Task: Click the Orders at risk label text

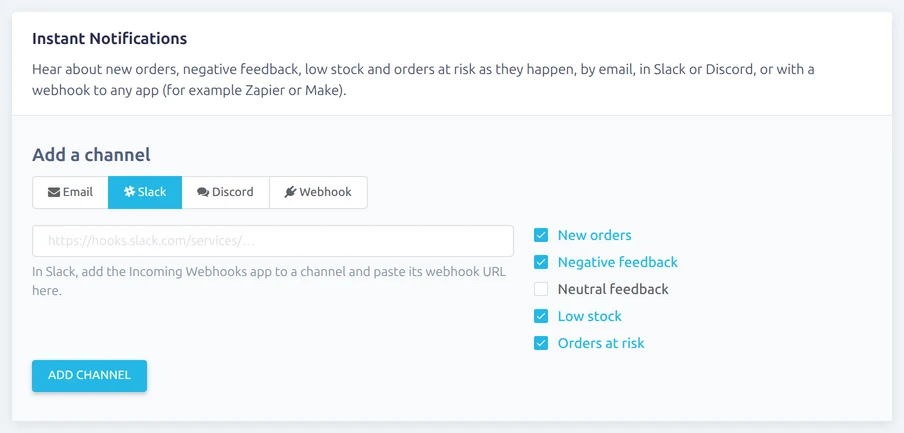Action: 601,344
